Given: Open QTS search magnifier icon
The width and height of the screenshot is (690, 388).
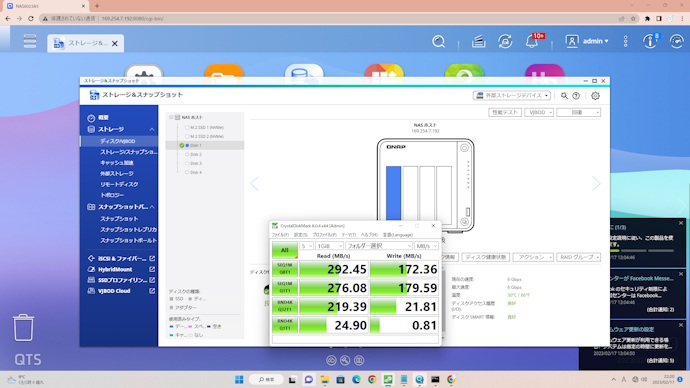Looking at the screenshot, I should tap(438, 41).
